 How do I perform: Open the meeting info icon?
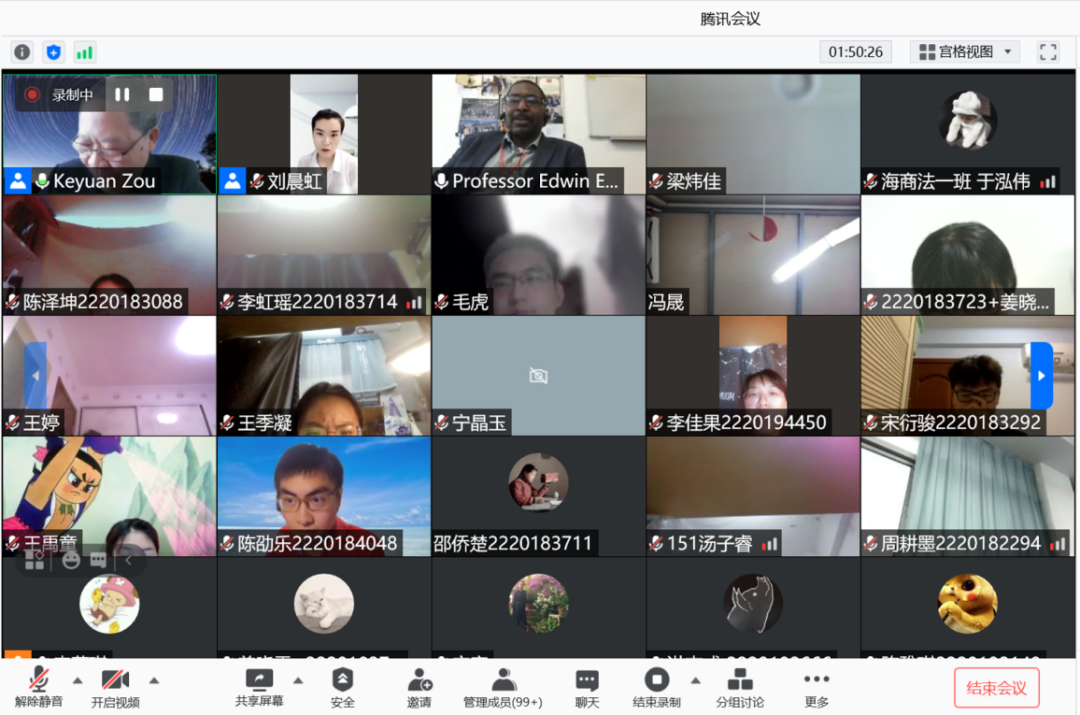point(22,52)
